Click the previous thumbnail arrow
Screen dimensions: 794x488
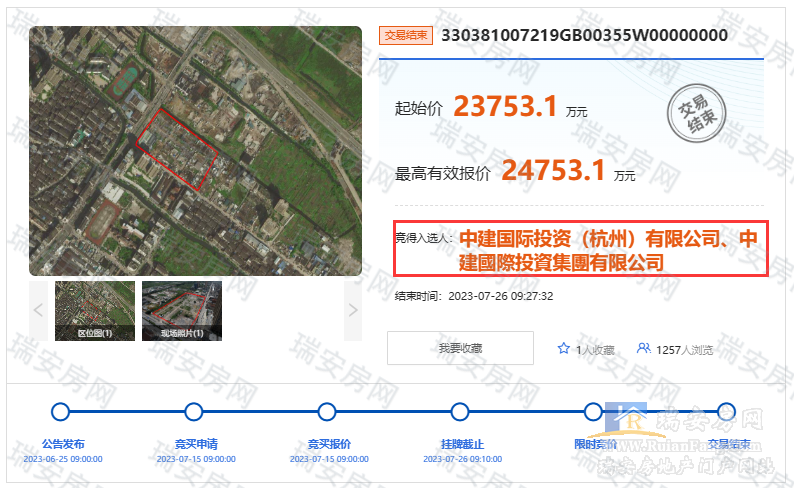pos(38,310)
